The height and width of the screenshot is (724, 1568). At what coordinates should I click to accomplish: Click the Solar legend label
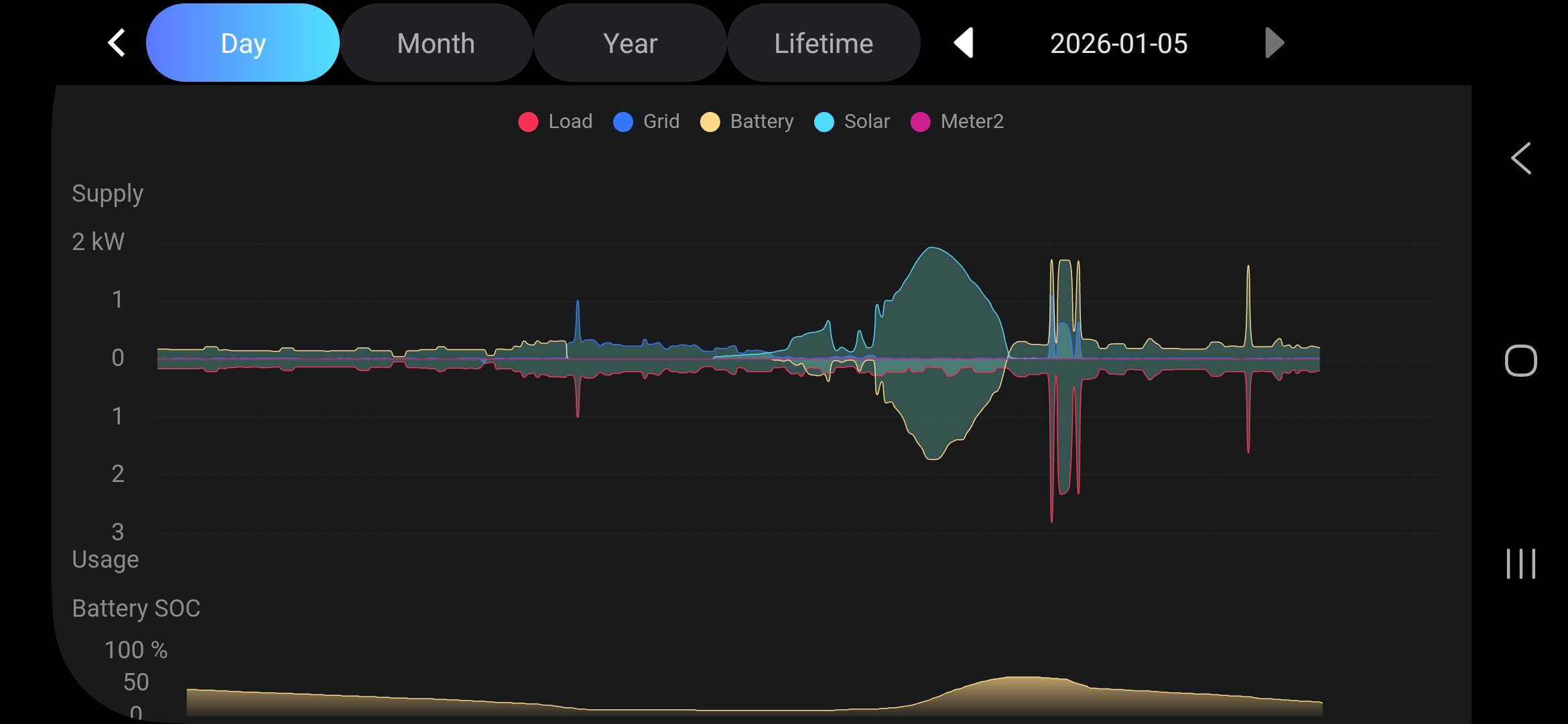tap(866, 121)
